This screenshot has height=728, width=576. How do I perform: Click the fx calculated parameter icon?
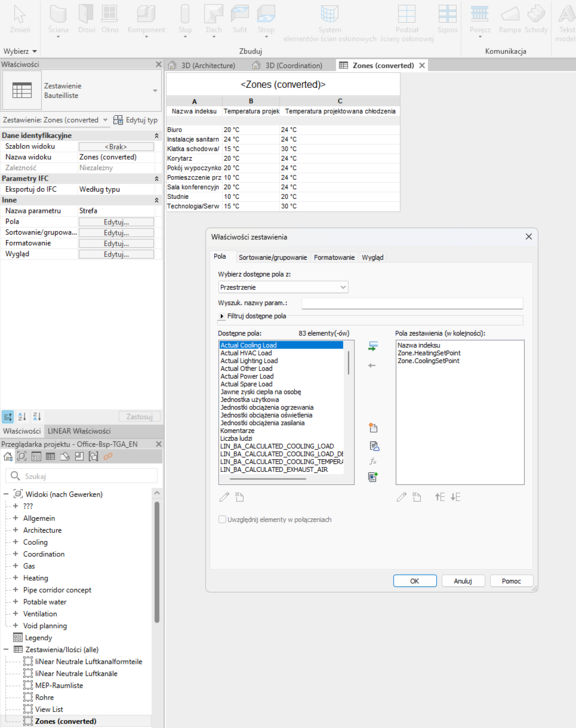coord(373,462)
